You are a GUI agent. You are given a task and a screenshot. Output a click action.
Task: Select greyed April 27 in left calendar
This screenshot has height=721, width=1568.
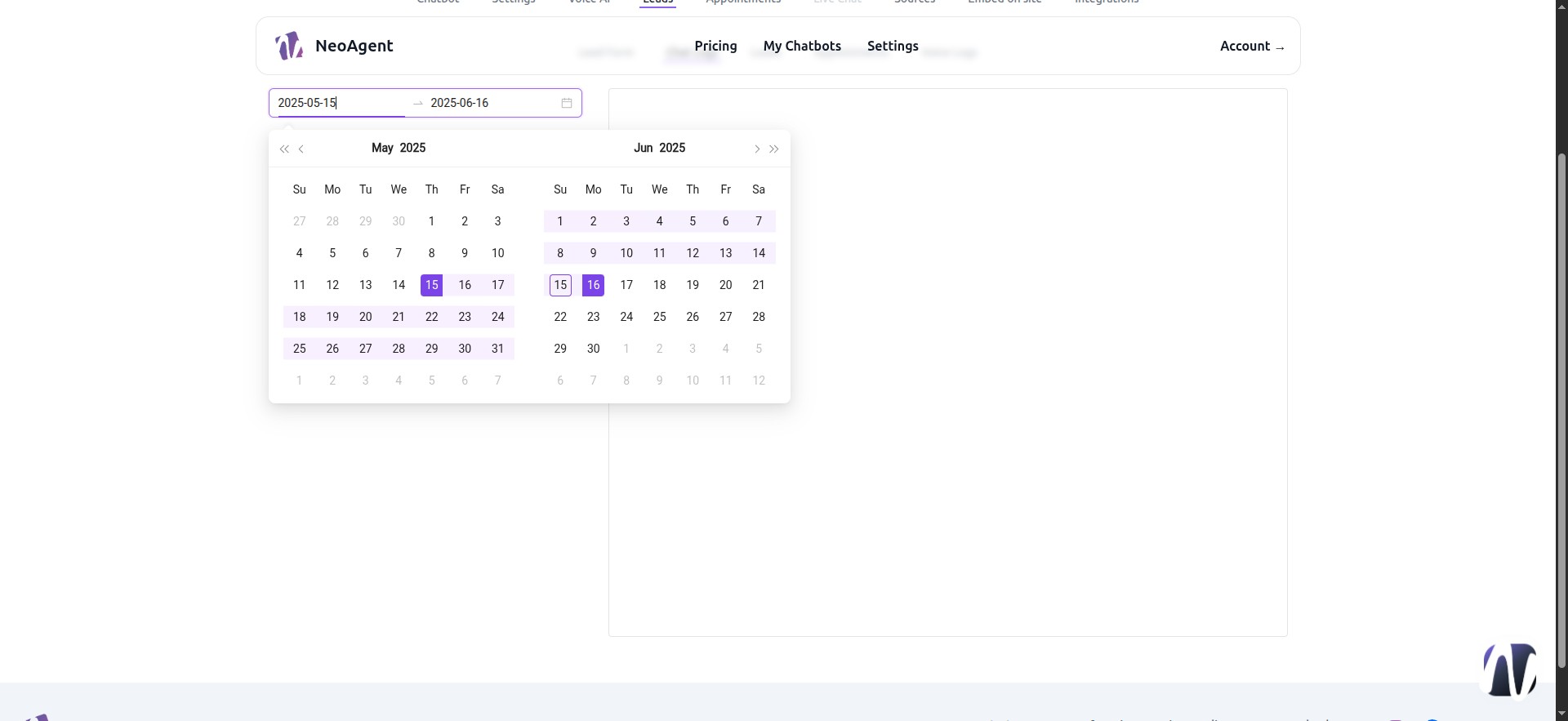(300, 221)
